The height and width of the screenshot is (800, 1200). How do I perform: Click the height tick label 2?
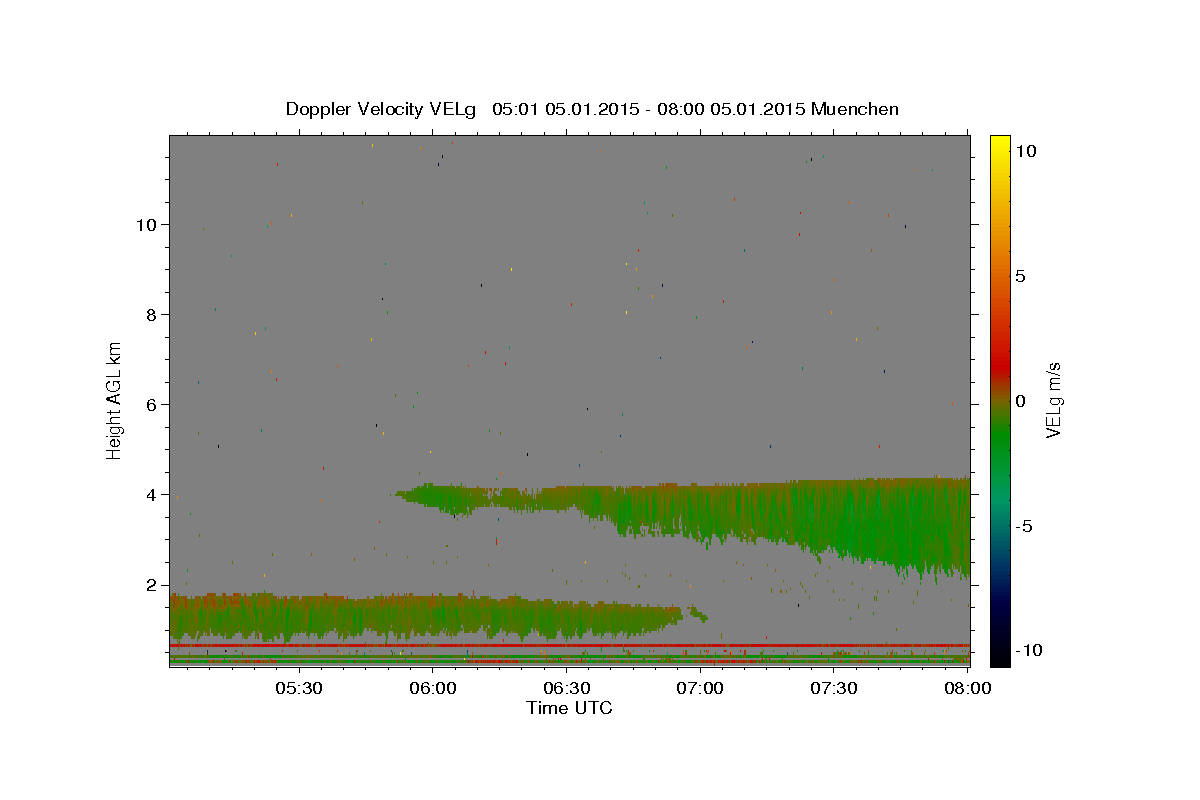pyautogui.click(x=153, y=585)
